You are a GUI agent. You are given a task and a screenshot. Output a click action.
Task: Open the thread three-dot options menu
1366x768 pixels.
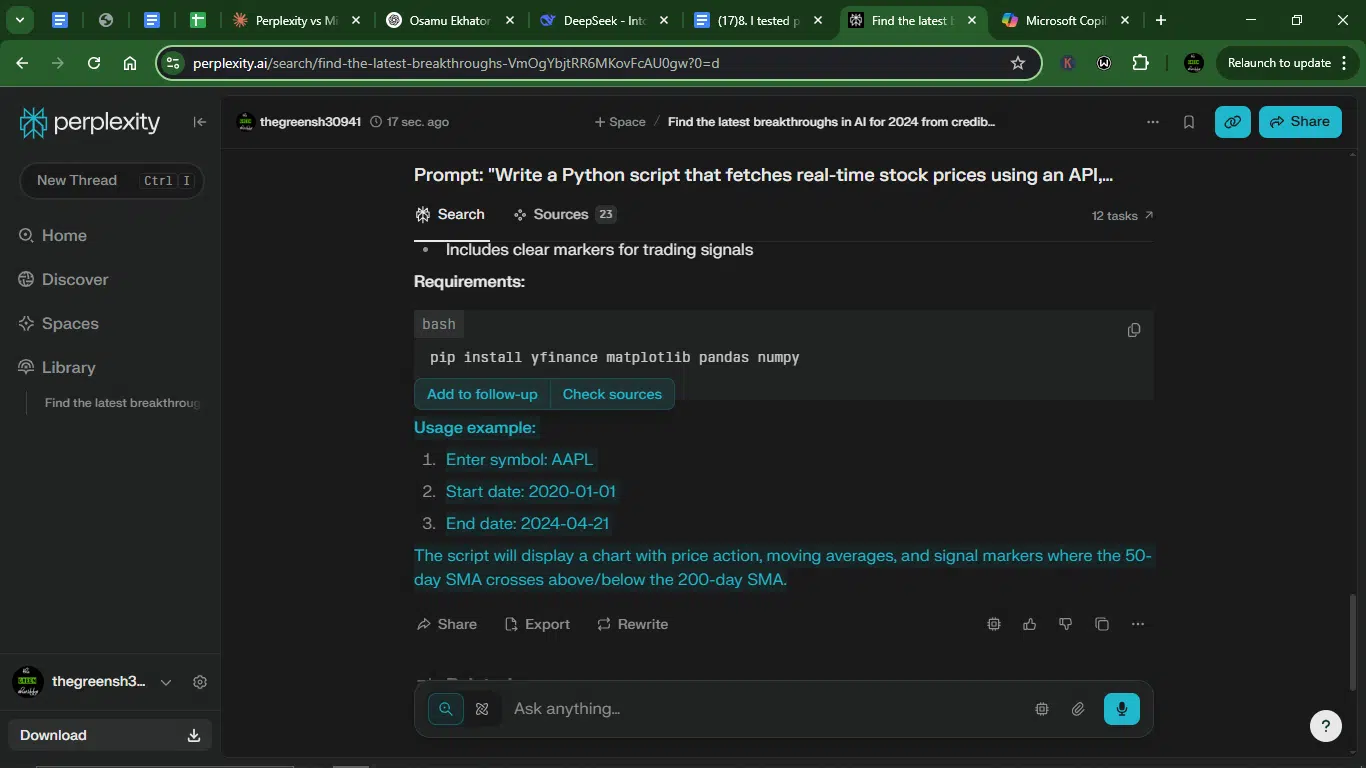point(1153,122)
